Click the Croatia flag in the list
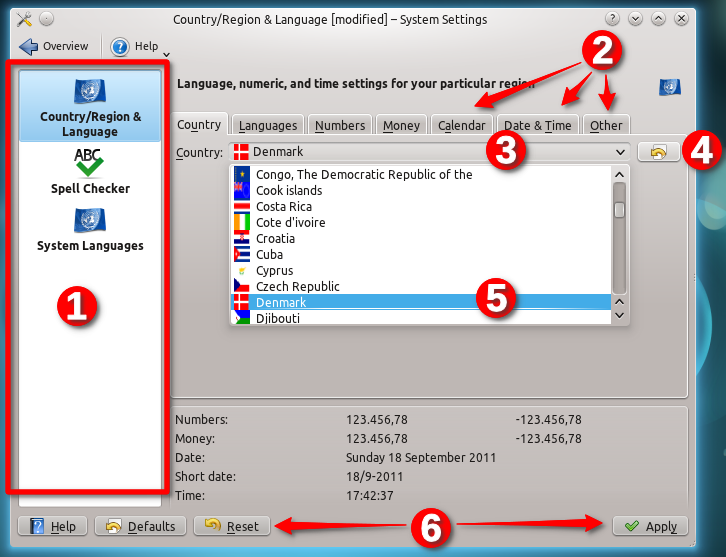 pos(241,238)
